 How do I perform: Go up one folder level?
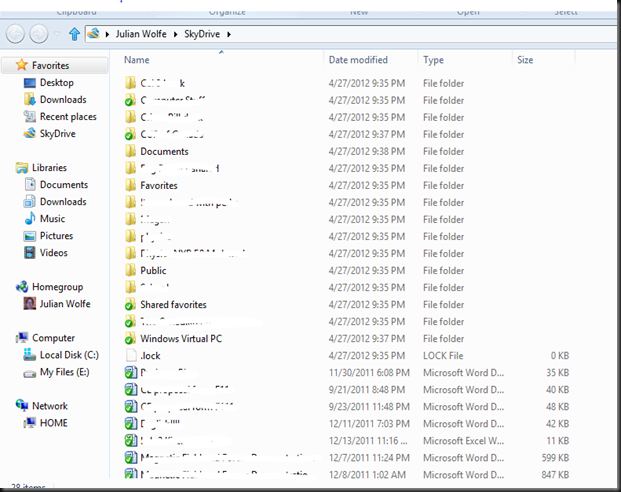(x=74, y=34)
